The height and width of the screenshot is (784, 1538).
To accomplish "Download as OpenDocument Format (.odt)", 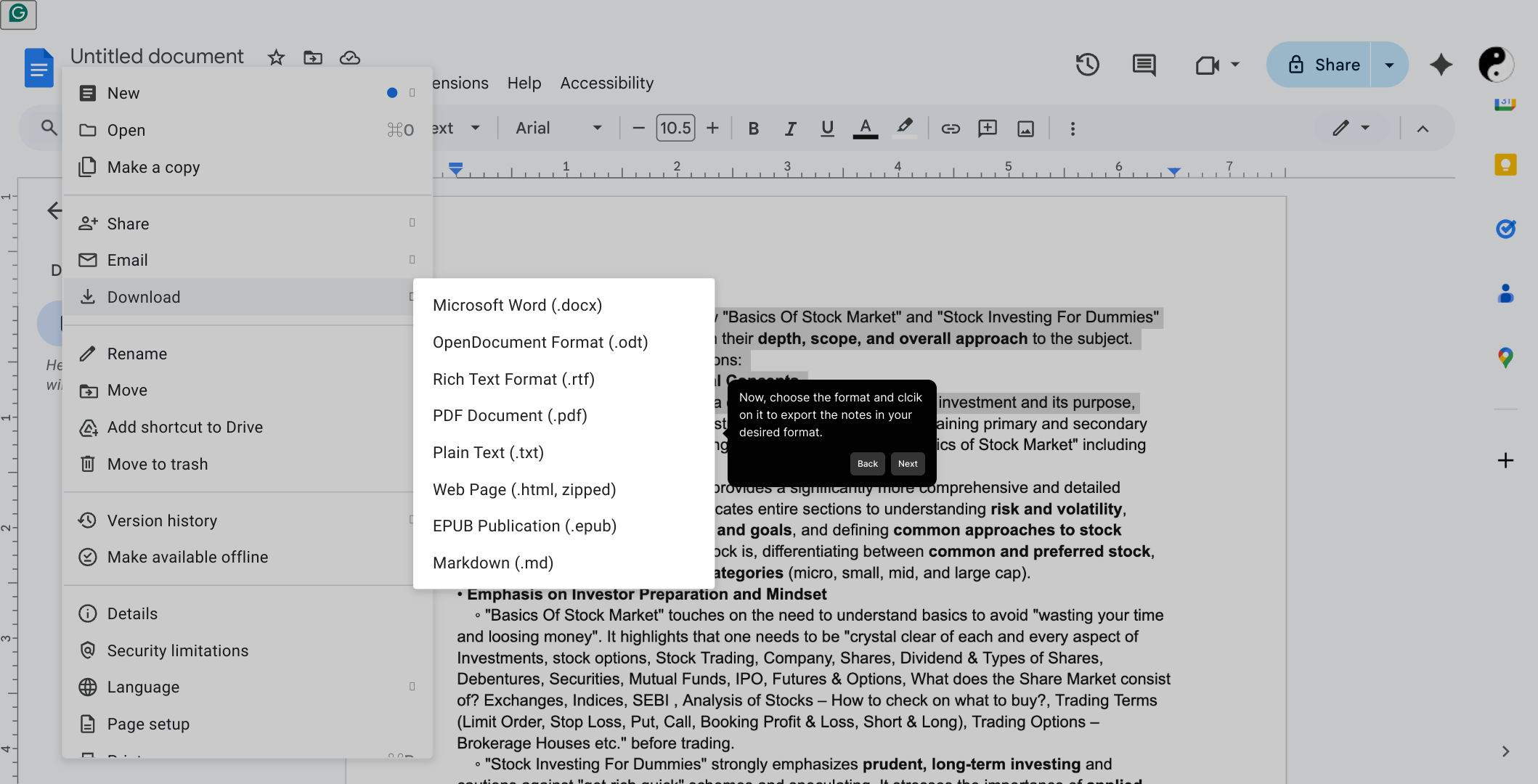I will coord(563,342).
